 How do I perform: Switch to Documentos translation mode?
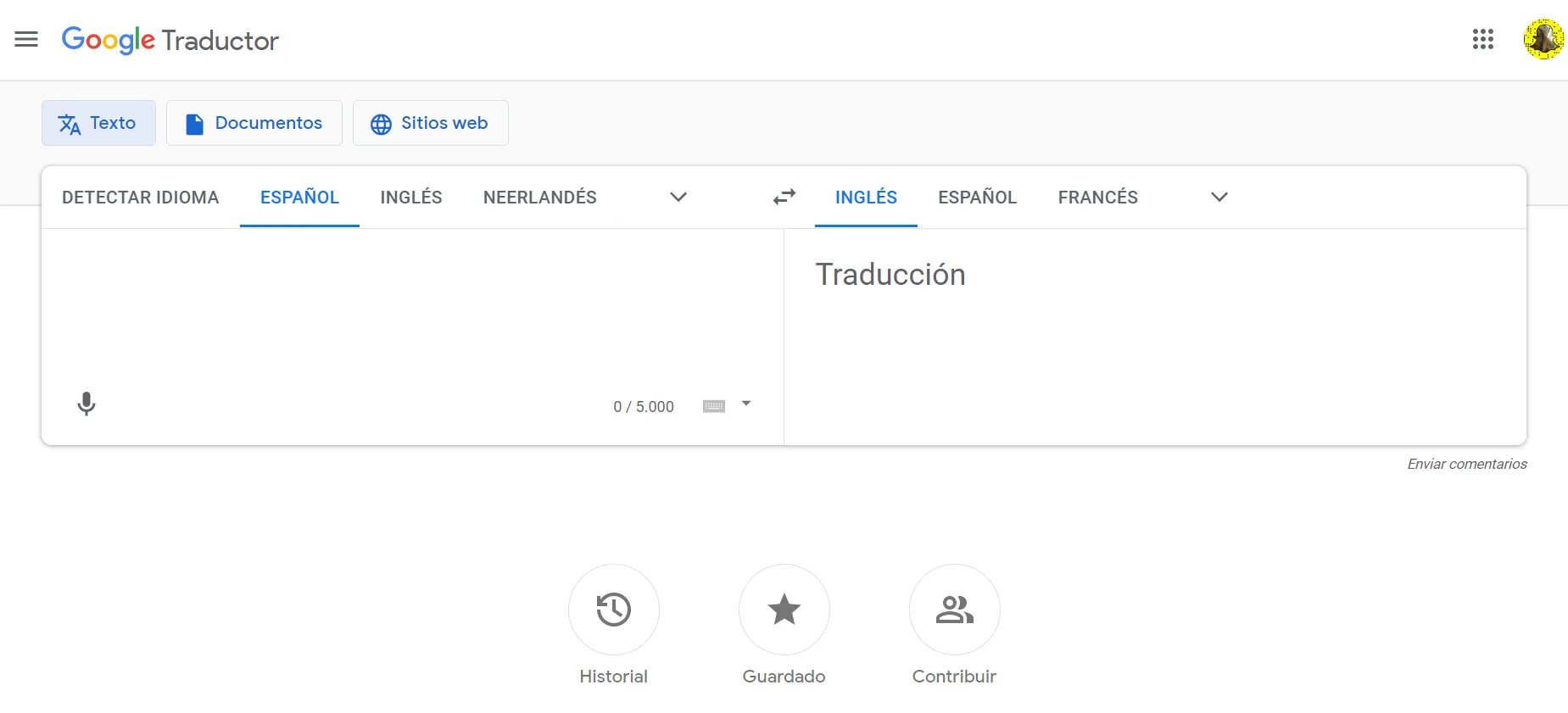pos(254,123)
